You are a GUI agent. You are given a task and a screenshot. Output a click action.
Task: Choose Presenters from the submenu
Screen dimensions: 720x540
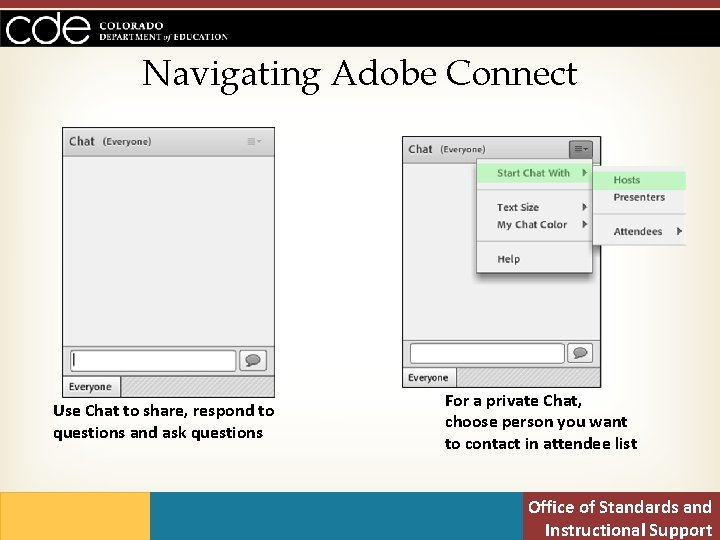pyautogui.click(x=639, y=197)
